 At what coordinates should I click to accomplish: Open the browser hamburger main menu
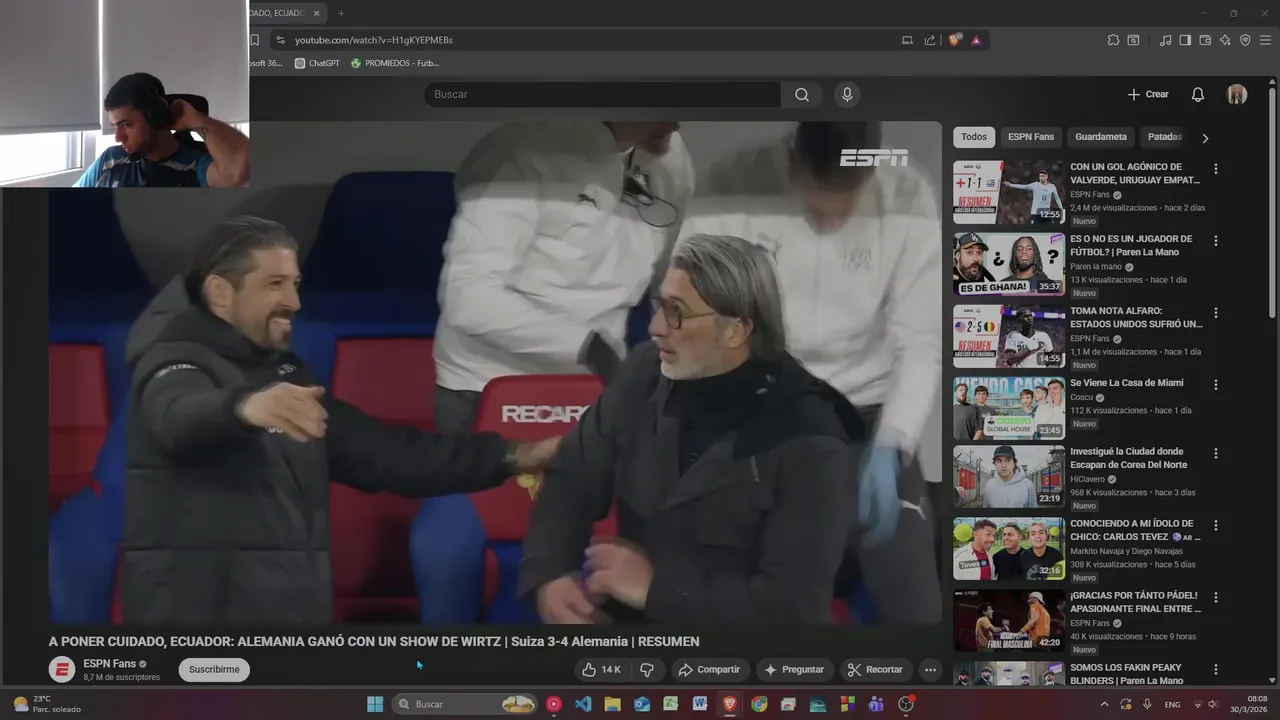(x=1265, y=40)
